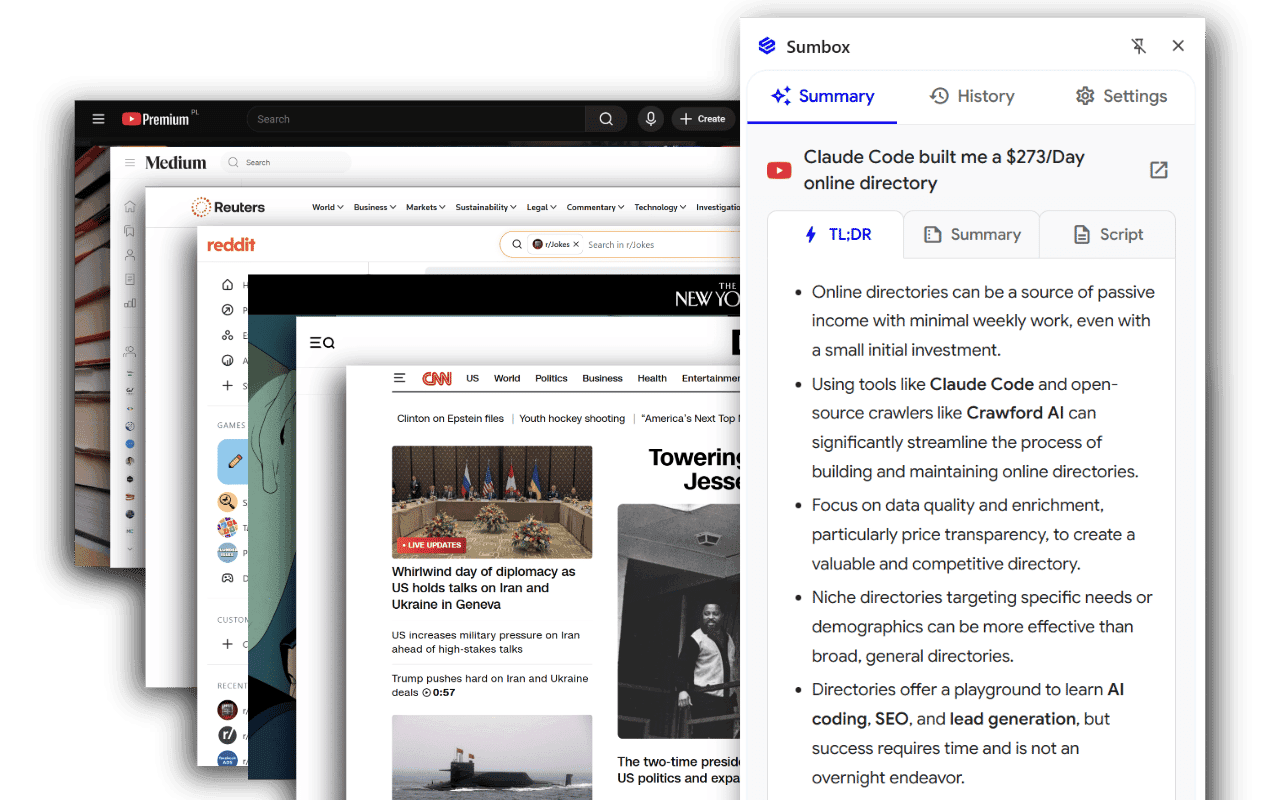Open Reddit sidebar Explore icon

227,335
